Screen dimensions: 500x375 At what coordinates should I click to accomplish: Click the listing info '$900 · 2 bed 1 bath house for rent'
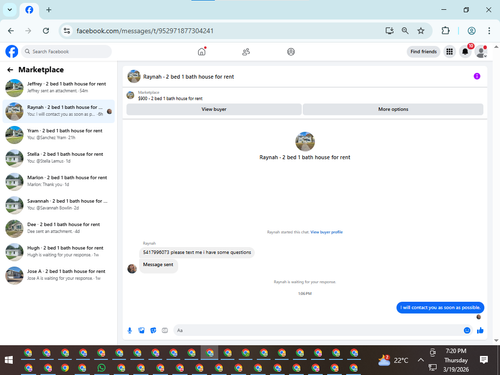[170, 98]
